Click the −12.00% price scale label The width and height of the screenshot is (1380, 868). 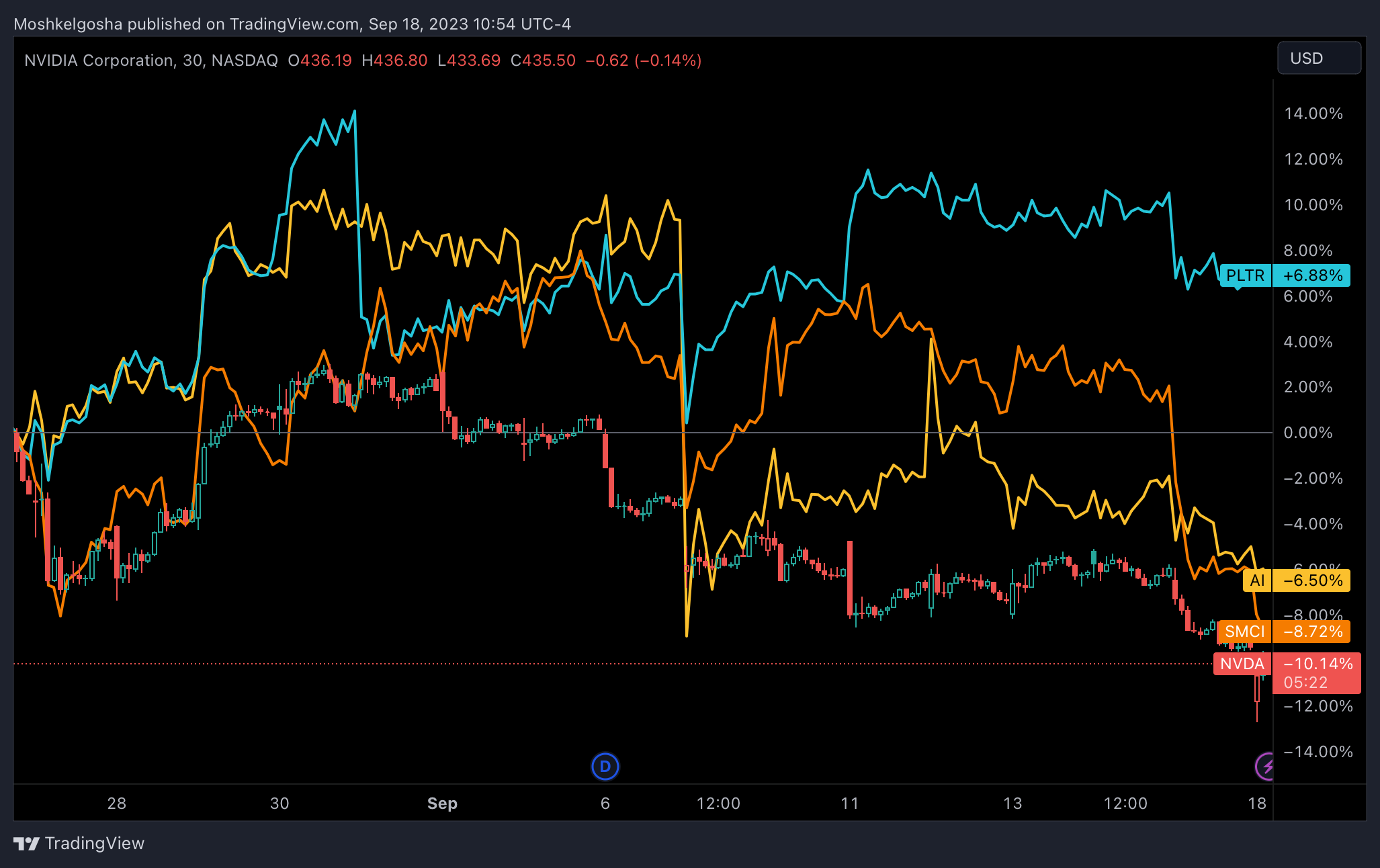(1318, 706)
